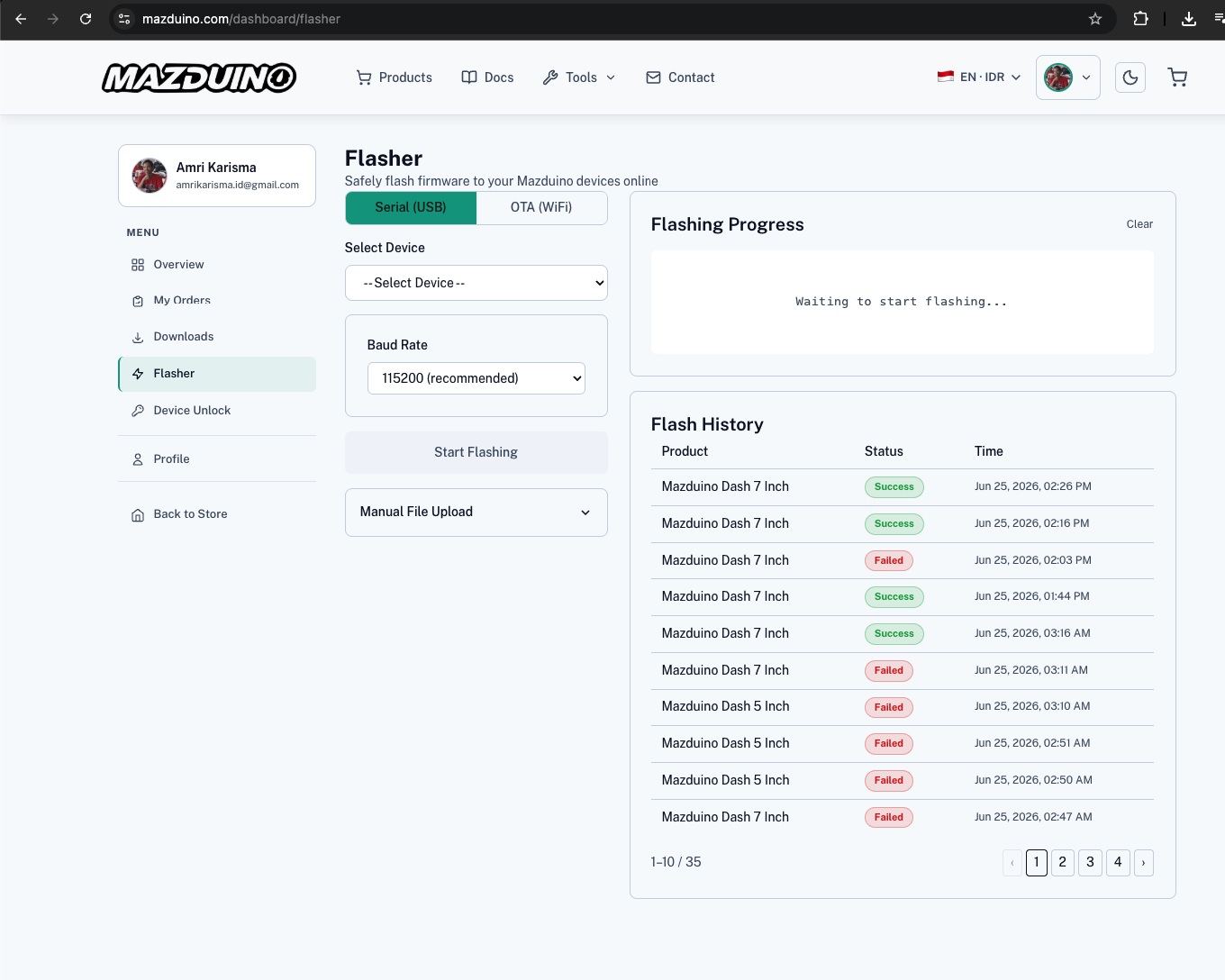Click the browser address bar URL
The height and width of the screenshot is (980, 1225).
click(x=241, y=19)
